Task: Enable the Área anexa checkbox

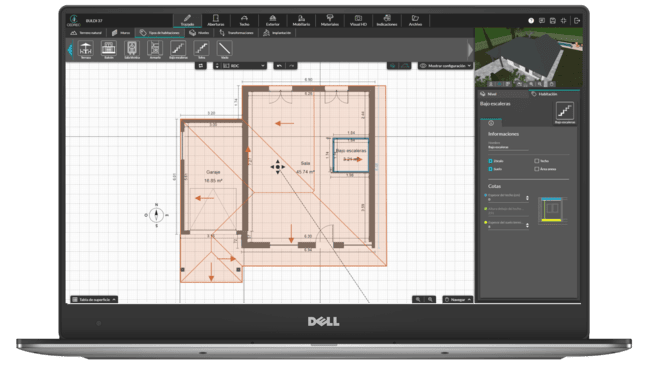Action: coord(536,169)
